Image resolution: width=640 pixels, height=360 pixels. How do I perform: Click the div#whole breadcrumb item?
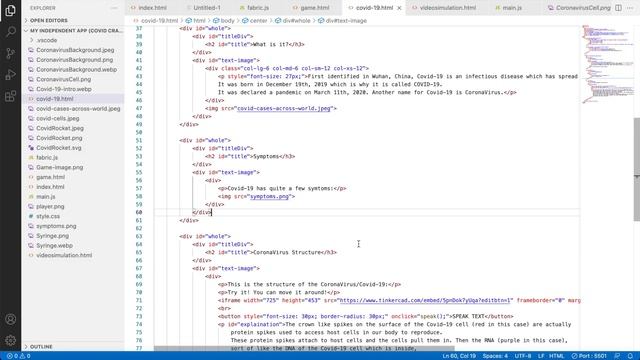pos(293,20)
